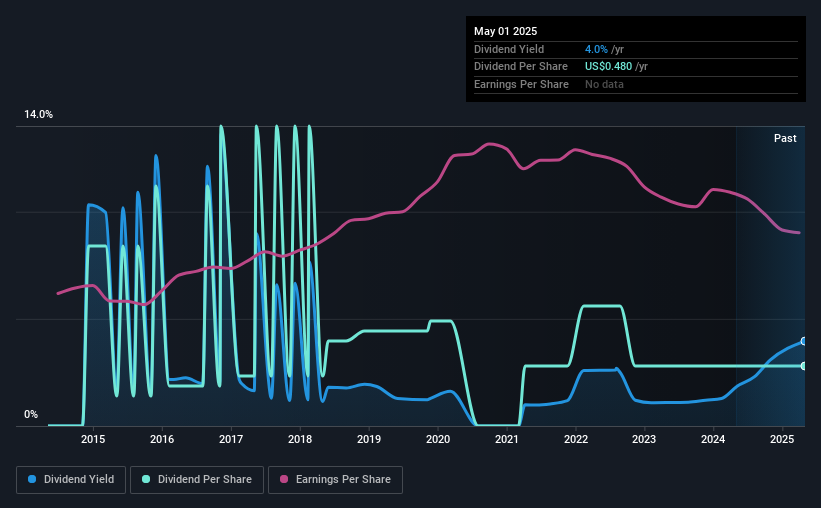
Task: Click the blue Dividend Yield endpoint marker
Action: coord(804,341)
